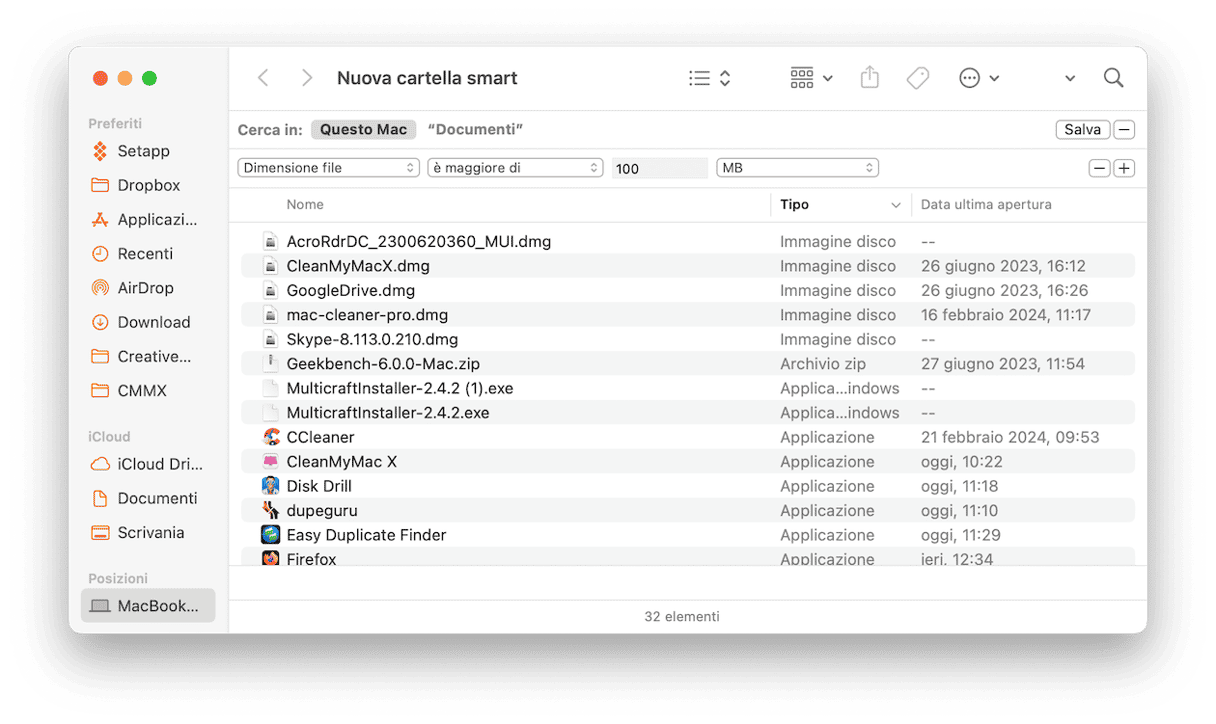Add a new search rule with plus
The width and height of the screenshot is (1216, 724).
[x=1124, y=168]
